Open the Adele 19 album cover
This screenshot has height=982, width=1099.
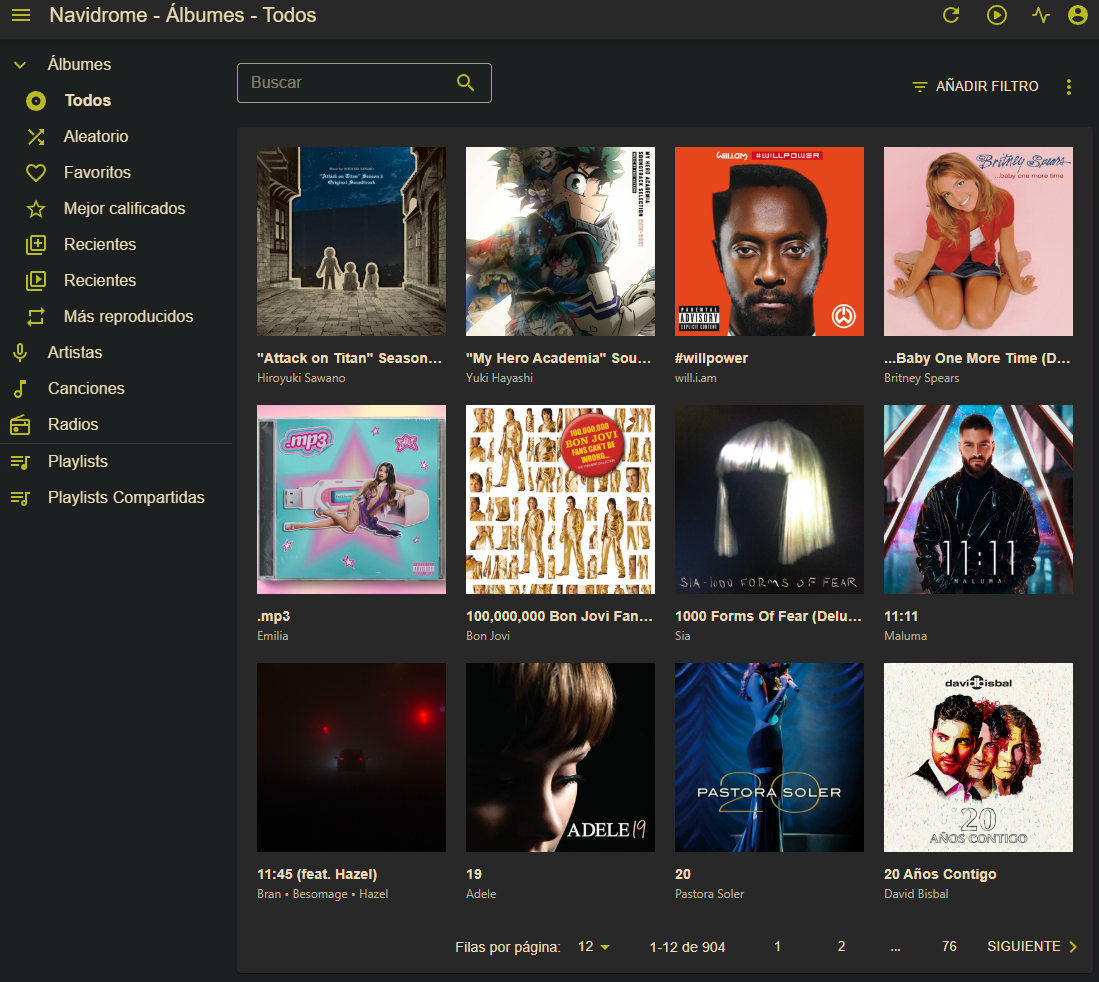[560, 757]
